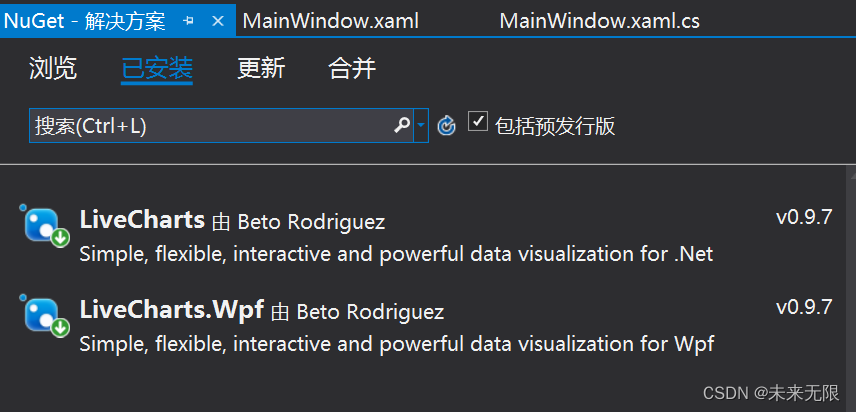This screenshot has height=412, width=856.
Task: Click the LiveCharts package icon
Action: pos(46,225)
